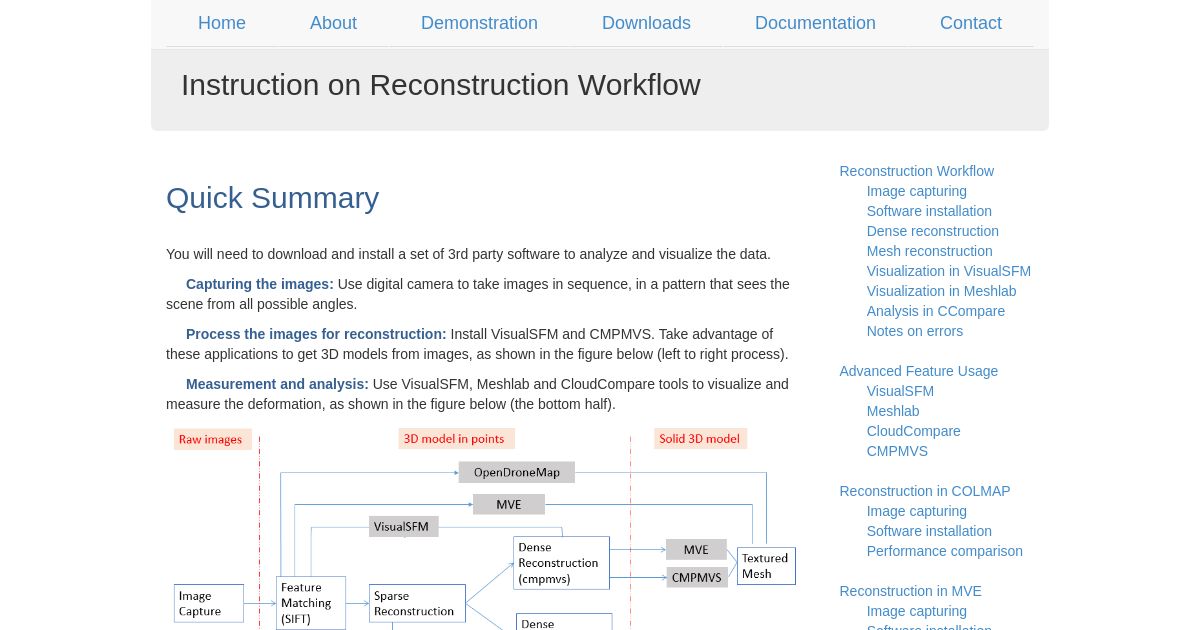The width and height of the screenshot is (1200, 630).
Task: Jump to Reconstruction in MVE section
Action: click(x=911, y=591)
